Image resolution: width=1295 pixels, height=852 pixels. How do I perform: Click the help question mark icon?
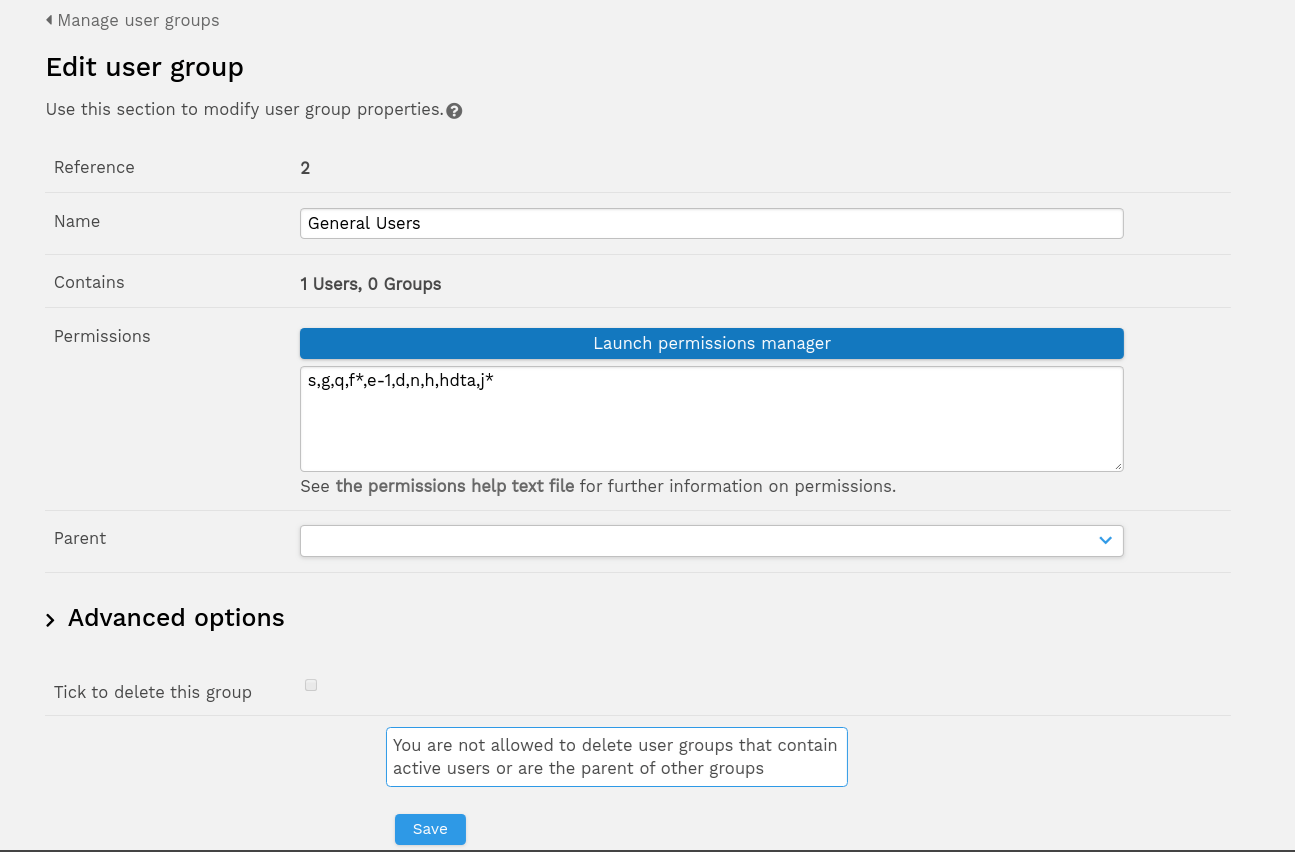point(454,111)
